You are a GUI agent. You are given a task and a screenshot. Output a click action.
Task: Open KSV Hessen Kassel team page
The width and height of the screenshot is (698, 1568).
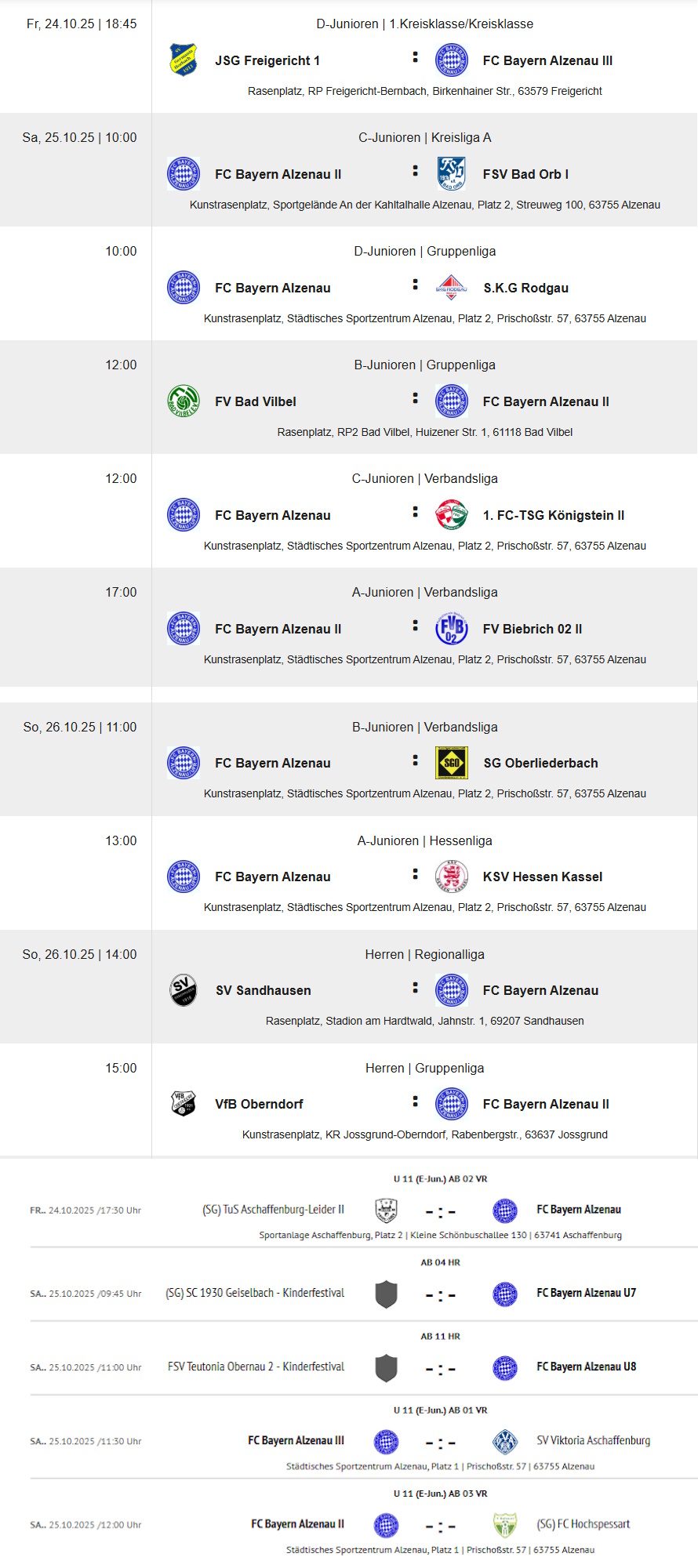(543, 877)
